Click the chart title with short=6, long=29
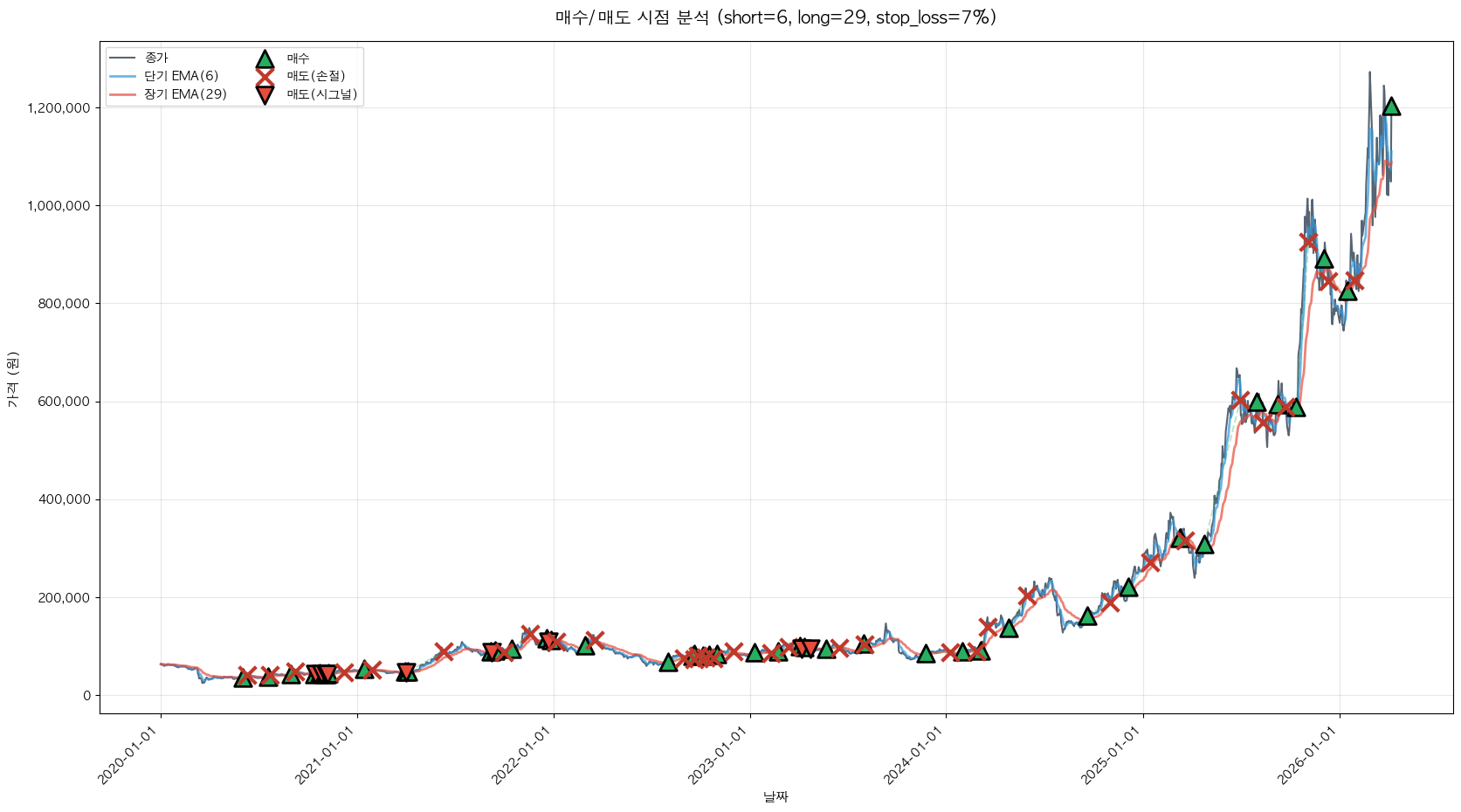This screenshot has width=1461, height=812. (x=775, y=17)
